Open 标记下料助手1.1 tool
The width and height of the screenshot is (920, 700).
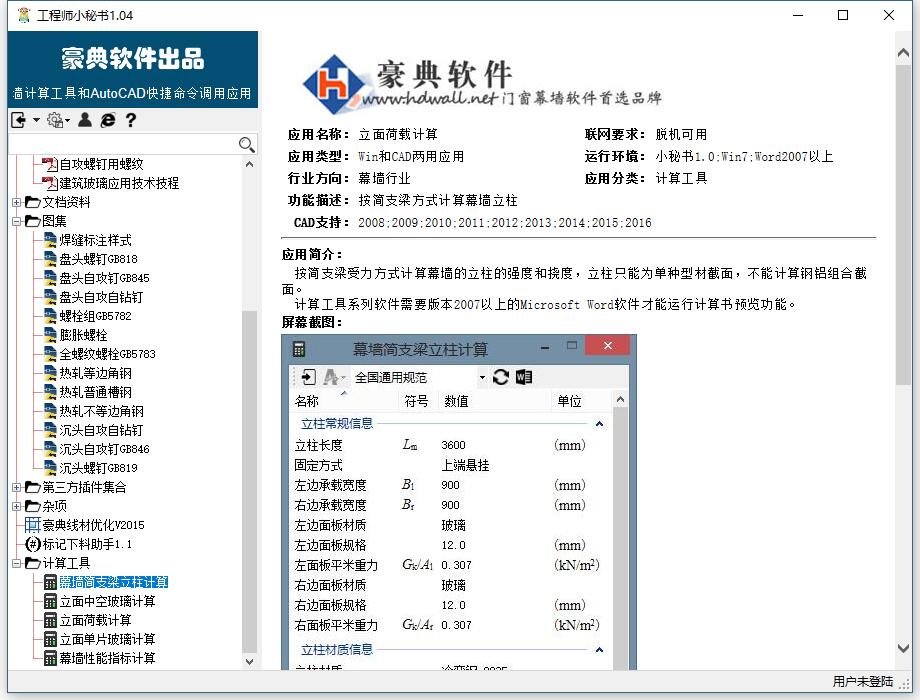click(86, 544)
